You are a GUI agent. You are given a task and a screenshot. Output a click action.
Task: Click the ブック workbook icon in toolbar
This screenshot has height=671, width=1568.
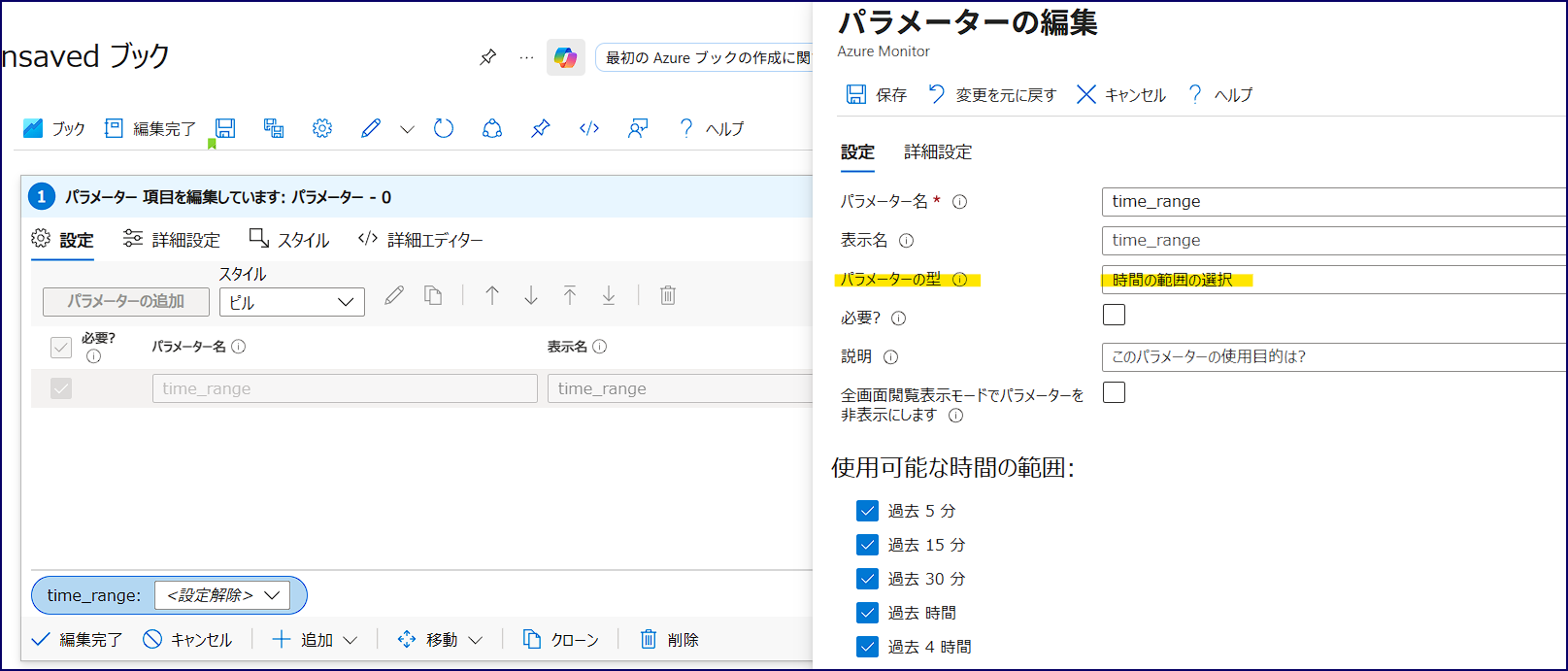tap(54, 128)
